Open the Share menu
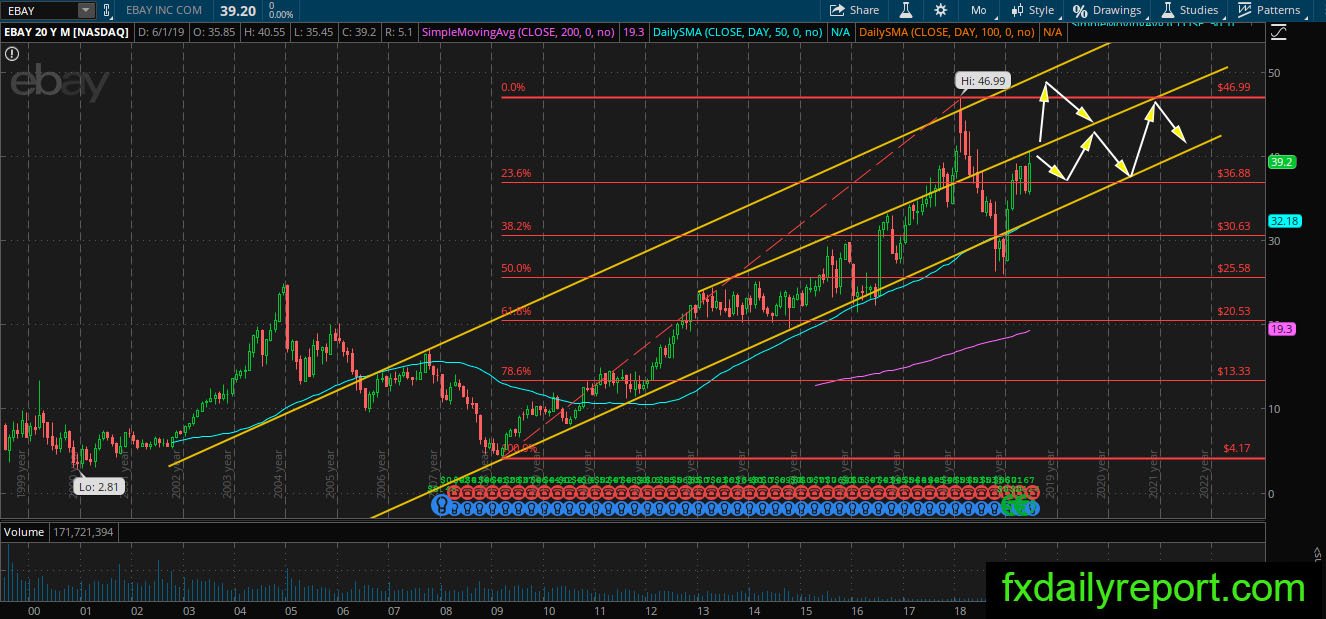Screen dimensions: 1326x619 (x=855, y=10)
